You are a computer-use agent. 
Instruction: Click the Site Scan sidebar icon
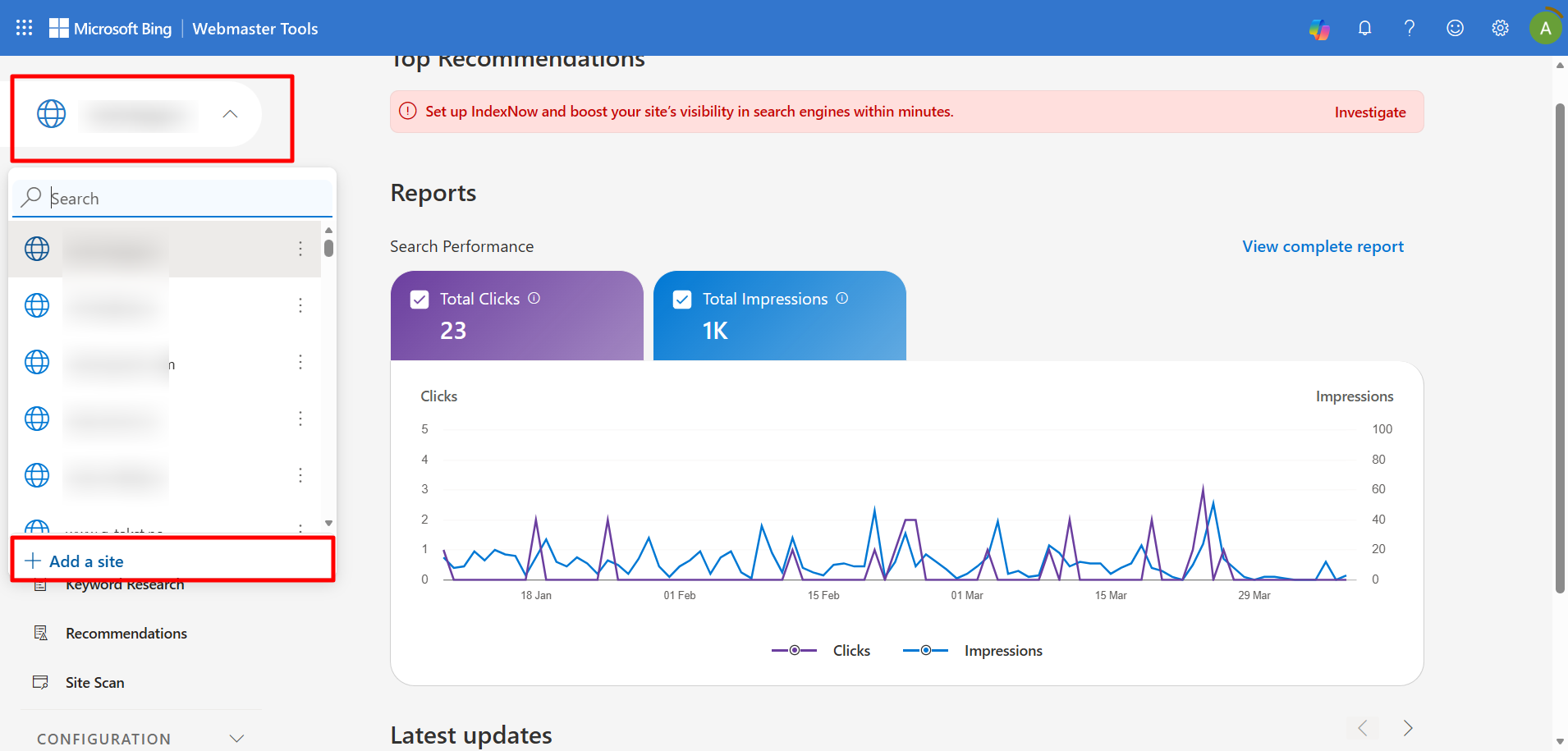click(41, 681)
